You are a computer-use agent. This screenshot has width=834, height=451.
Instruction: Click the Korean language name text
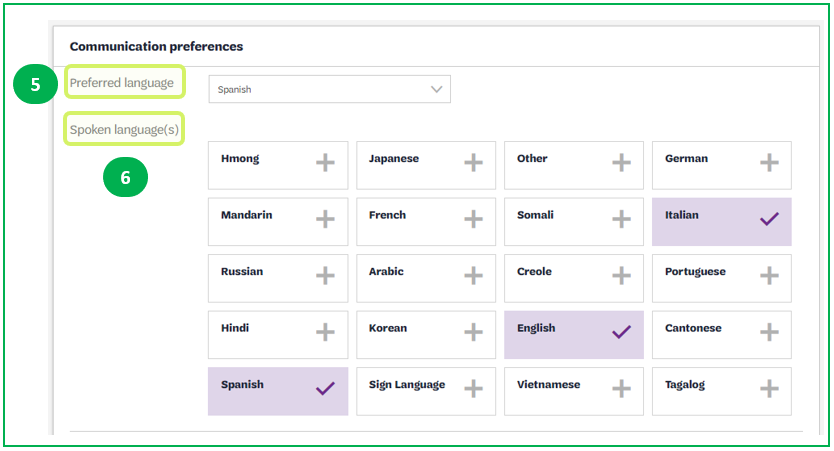pyautogui.click(x=388, y=328)
